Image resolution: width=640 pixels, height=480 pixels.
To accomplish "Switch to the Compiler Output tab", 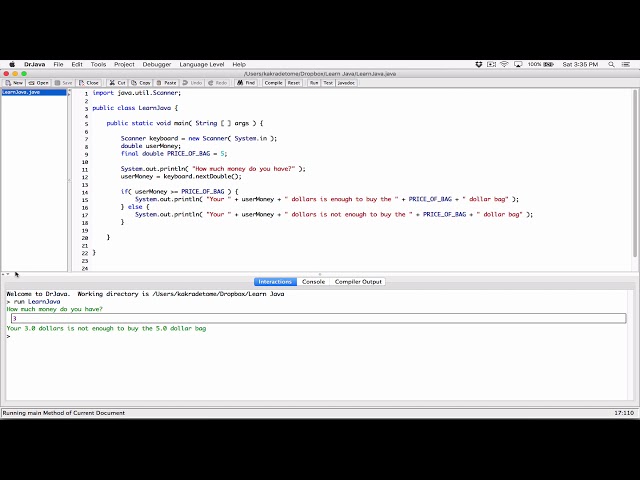I will point(358,282).
